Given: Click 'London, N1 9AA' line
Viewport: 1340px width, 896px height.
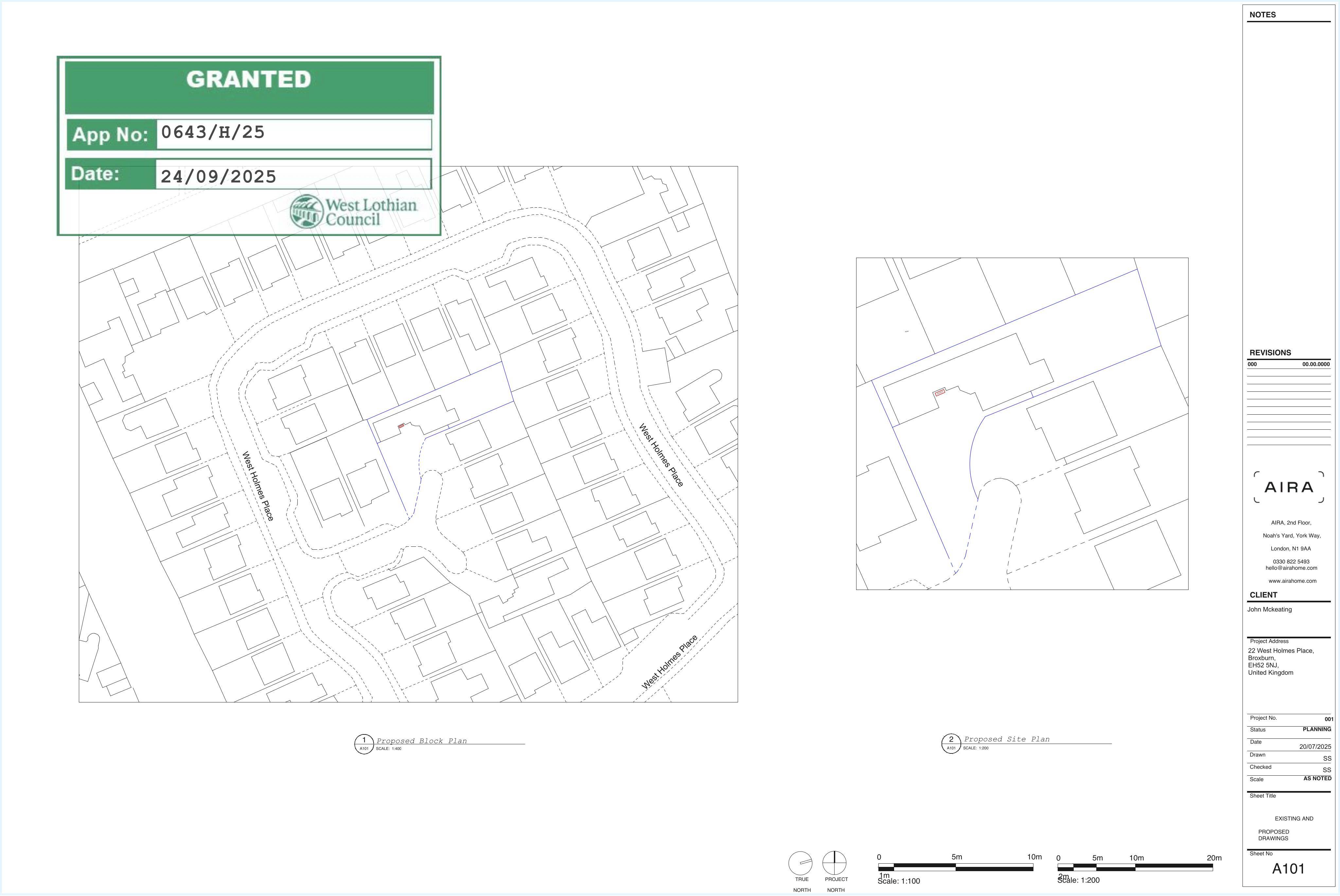Looking at the screenshot, I should click(1291, 549).
